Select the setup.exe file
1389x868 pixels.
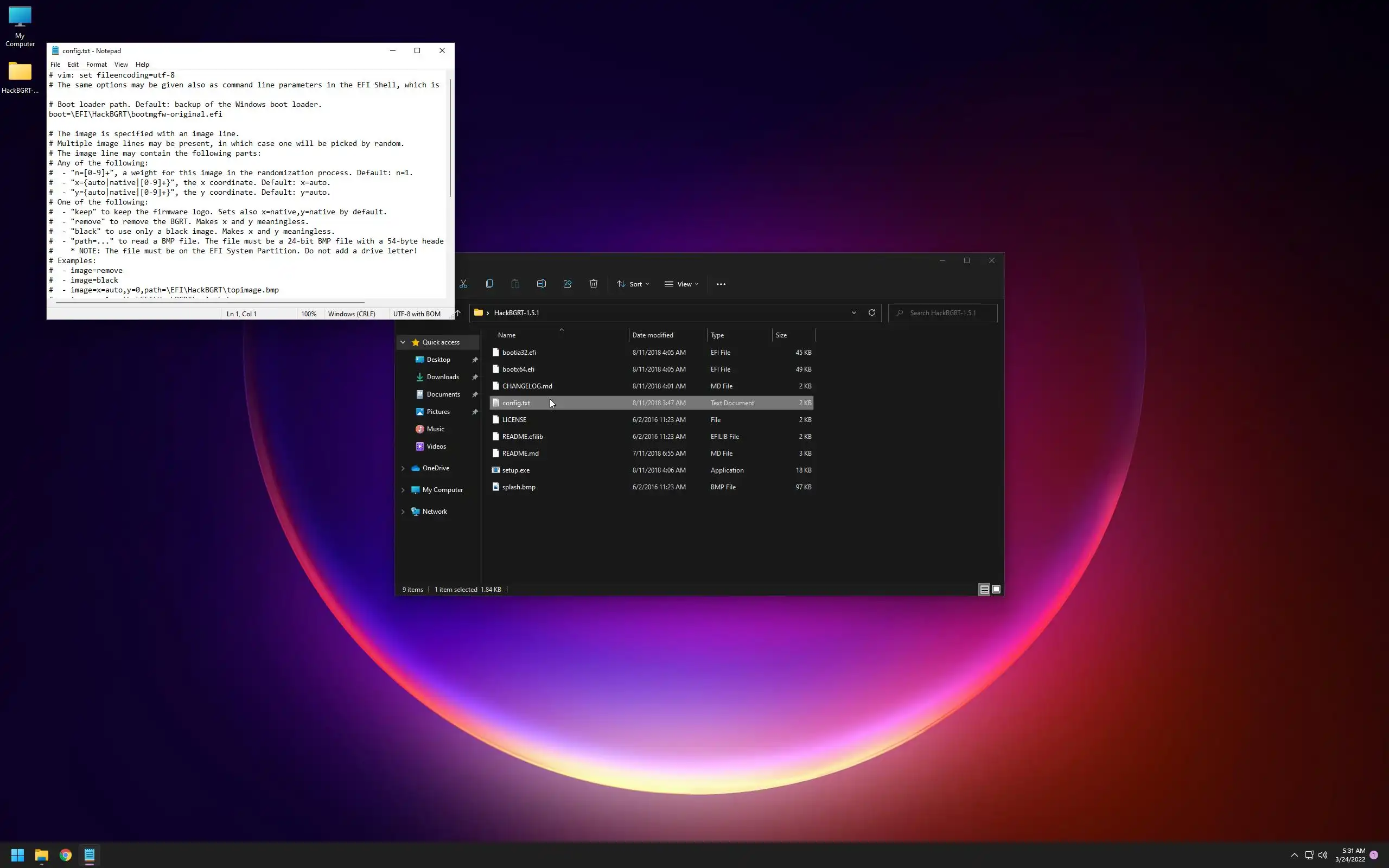coord(515,470)
